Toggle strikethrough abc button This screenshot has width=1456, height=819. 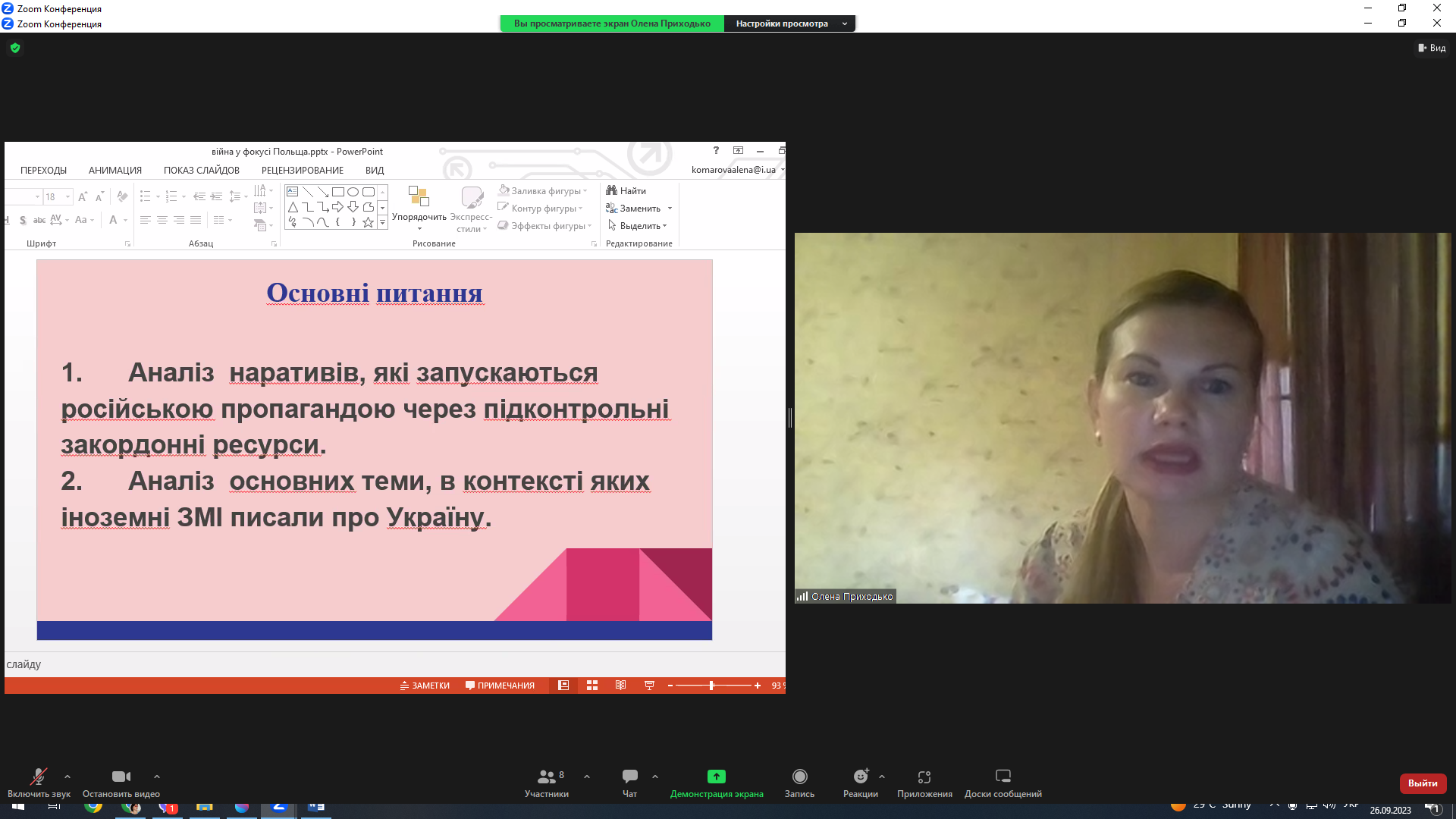tap(39, 220)
